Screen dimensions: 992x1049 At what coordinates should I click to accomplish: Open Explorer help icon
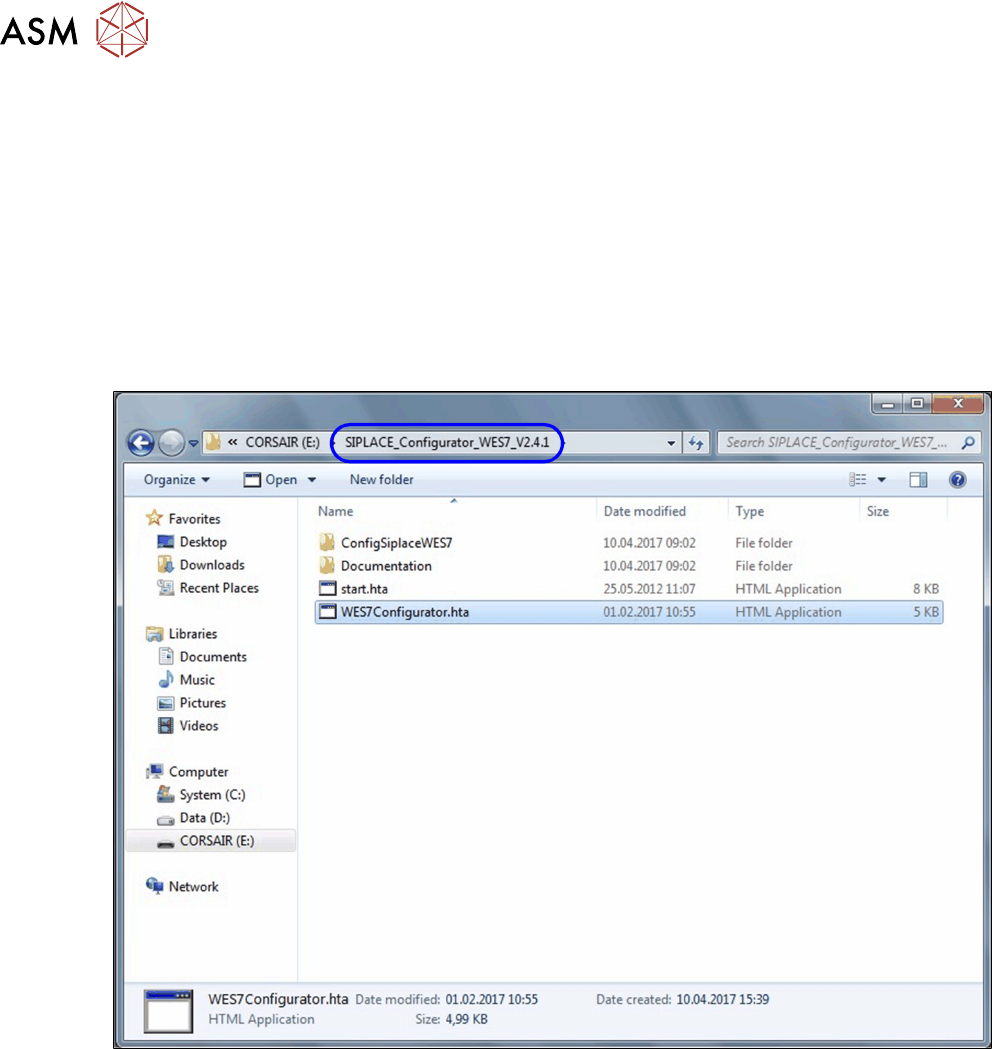click(x=957, y=480)
